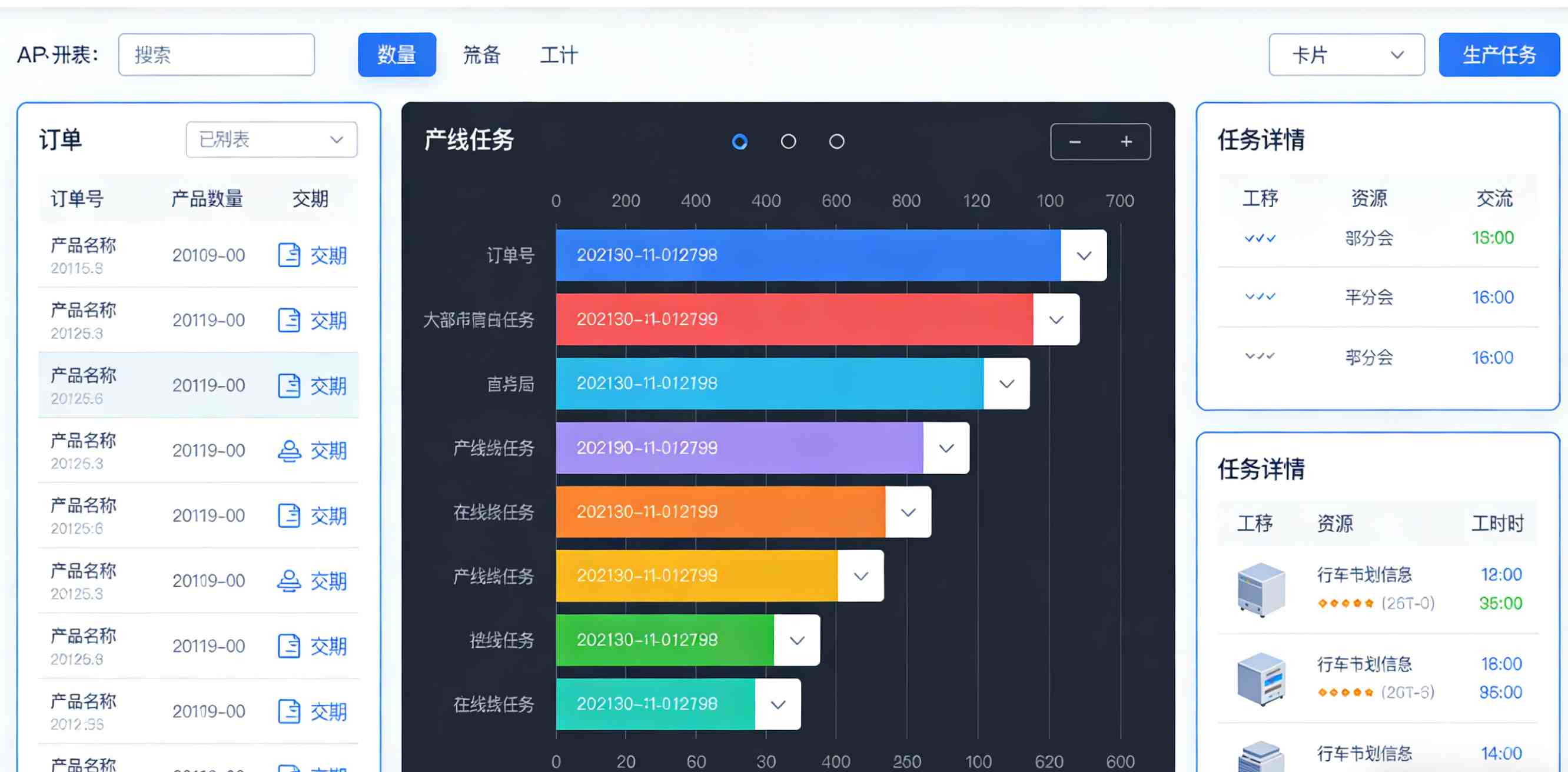
Task: Click the 生产任务 button
Action: point(1499,54)
